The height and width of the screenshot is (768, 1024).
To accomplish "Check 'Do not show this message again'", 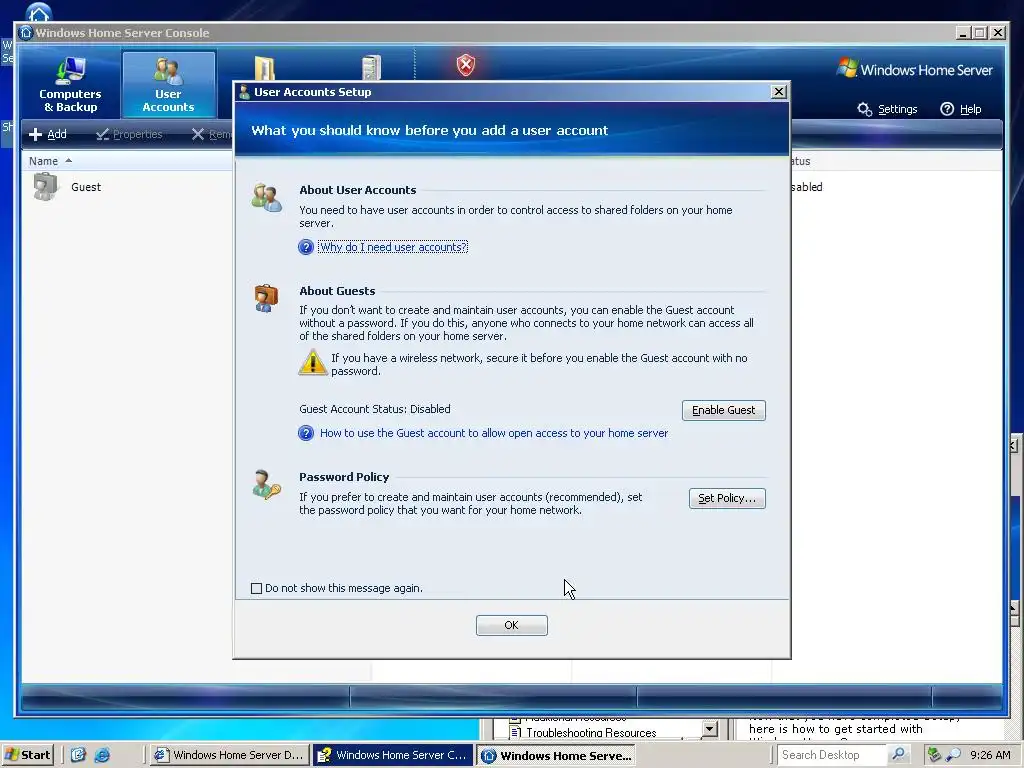I will tap(257, 588).
